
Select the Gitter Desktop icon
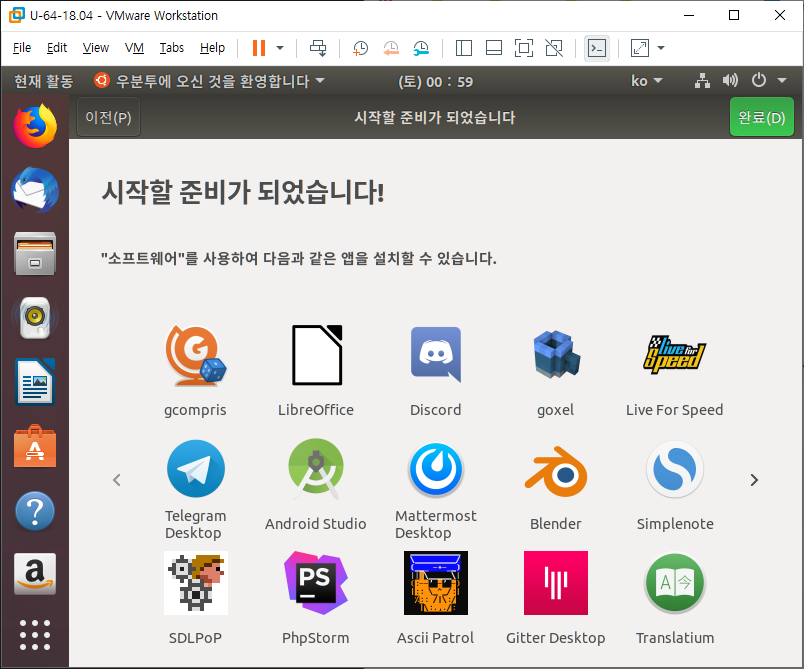556,583
